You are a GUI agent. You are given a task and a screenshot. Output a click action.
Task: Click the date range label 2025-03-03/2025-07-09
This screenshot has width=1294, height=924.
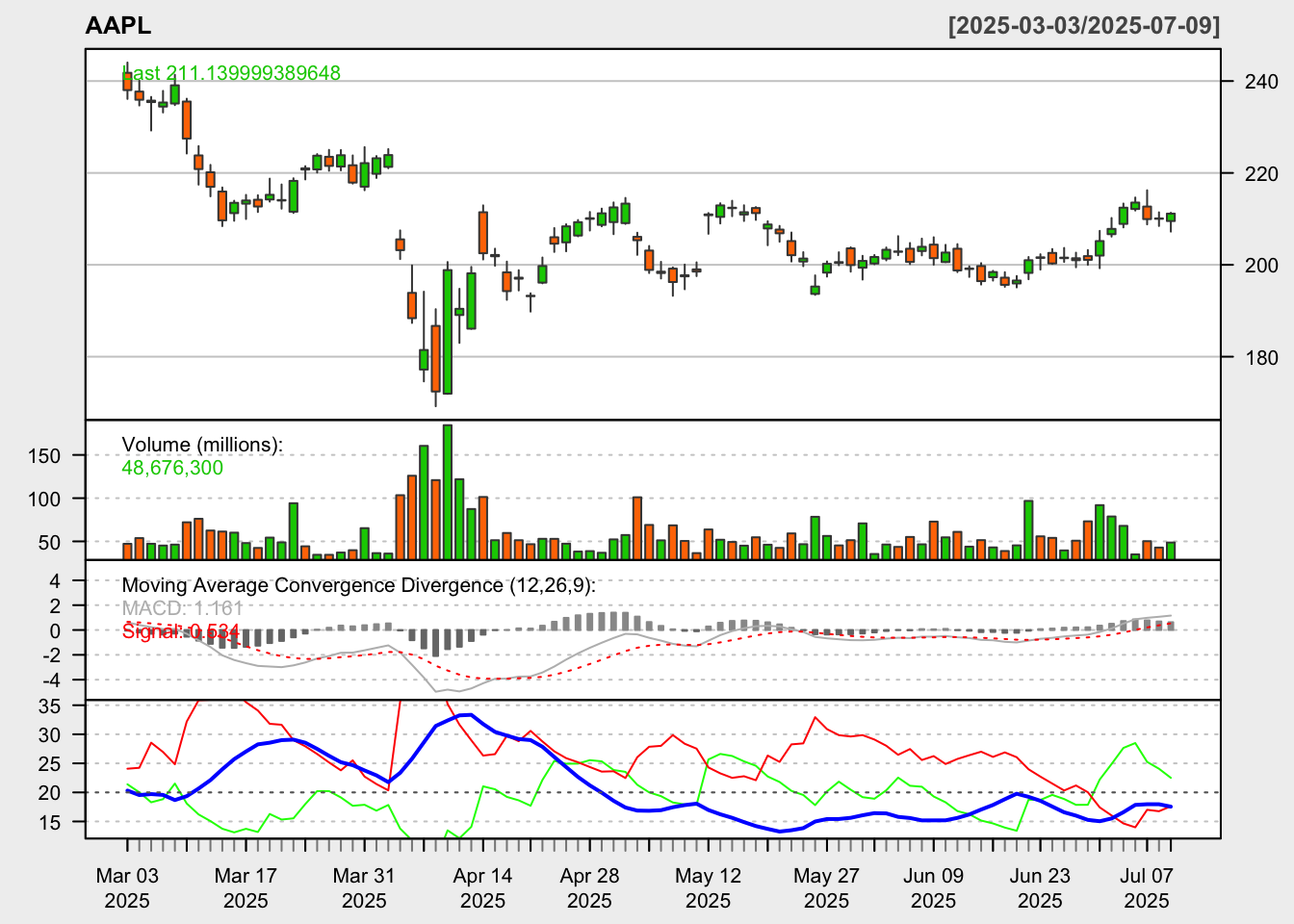(1084, 26)
